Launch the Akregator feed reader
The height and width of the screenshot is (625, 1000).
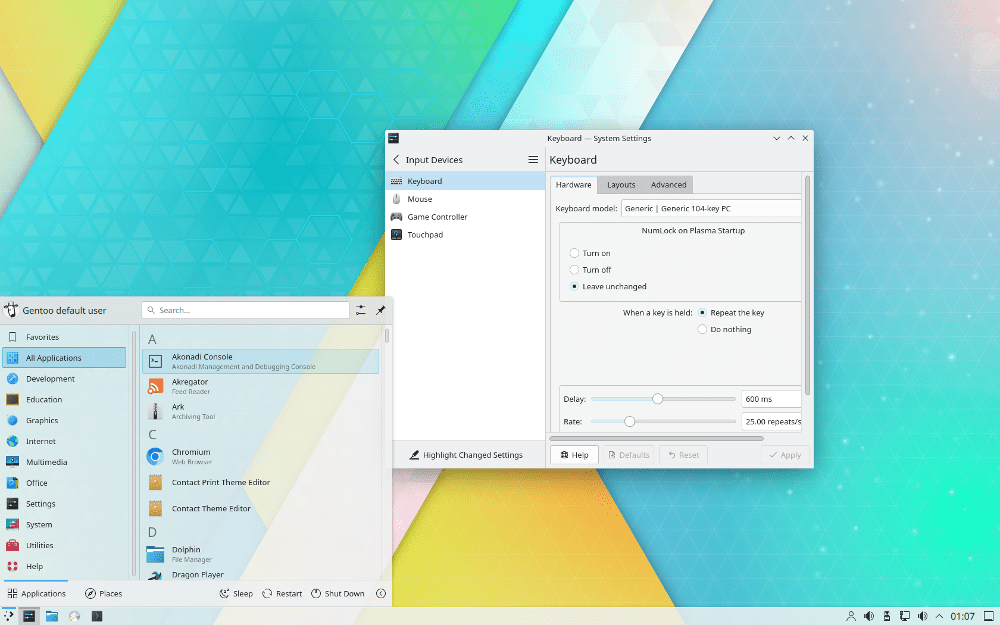(x=250, y=385)
